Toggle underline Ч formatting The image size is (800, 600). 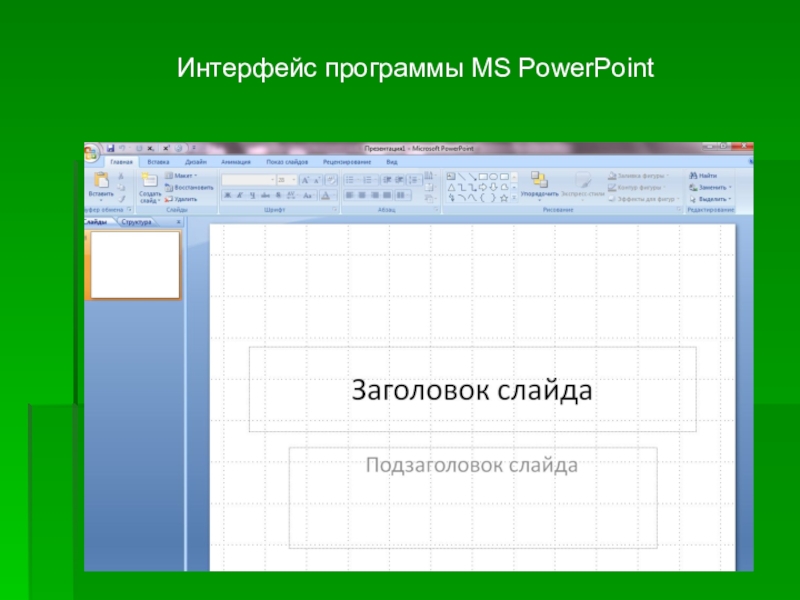[253, 195]
